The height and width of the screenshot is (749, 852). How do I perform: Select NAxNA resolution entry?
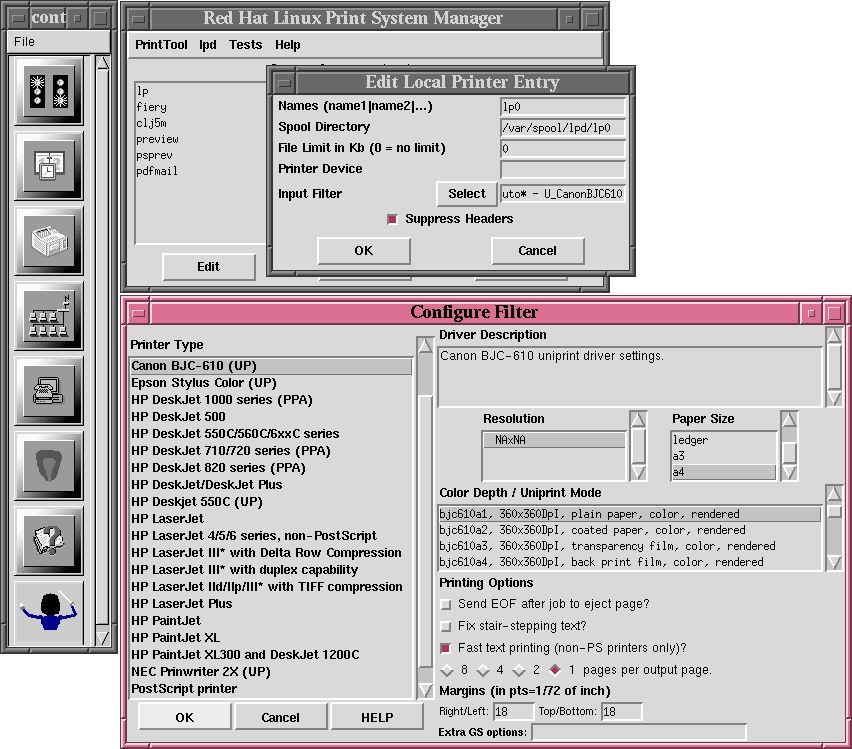pos(554,440)
